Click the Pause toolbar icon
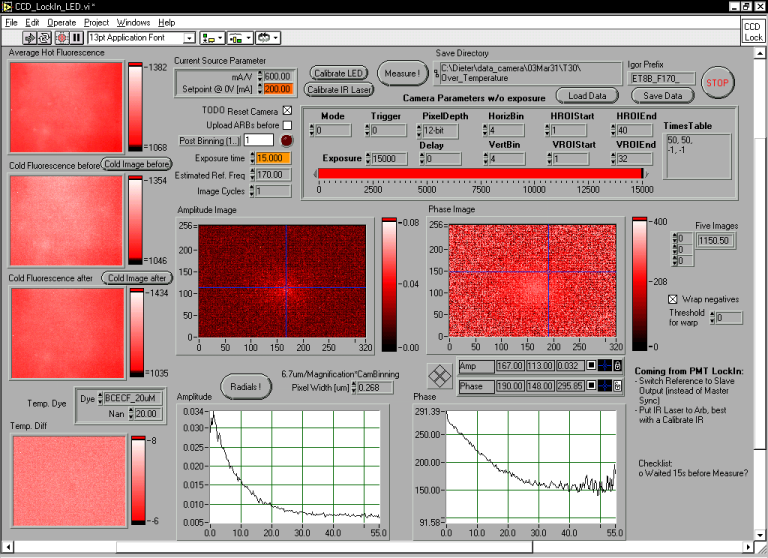The height and width of the screenshot is (558, 768). pyautogui.click(x=77, y=37)
